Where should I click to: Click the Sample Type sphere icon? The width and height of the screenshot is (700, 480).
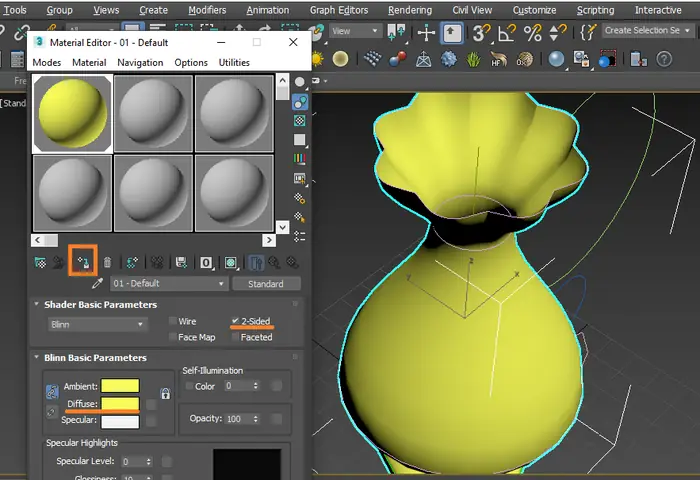pos(300,82)
